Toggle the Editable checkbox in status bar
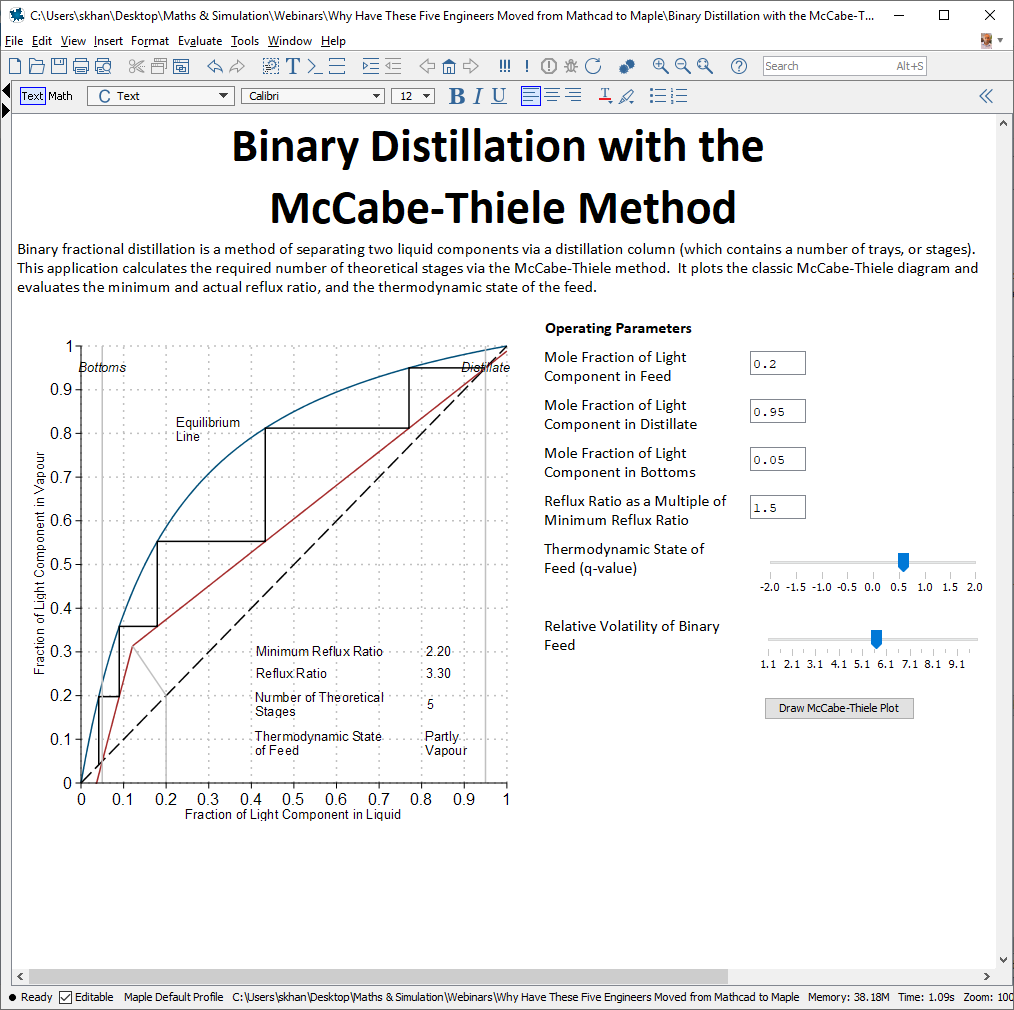1014x1010 pixels. [x=66, y=997]
